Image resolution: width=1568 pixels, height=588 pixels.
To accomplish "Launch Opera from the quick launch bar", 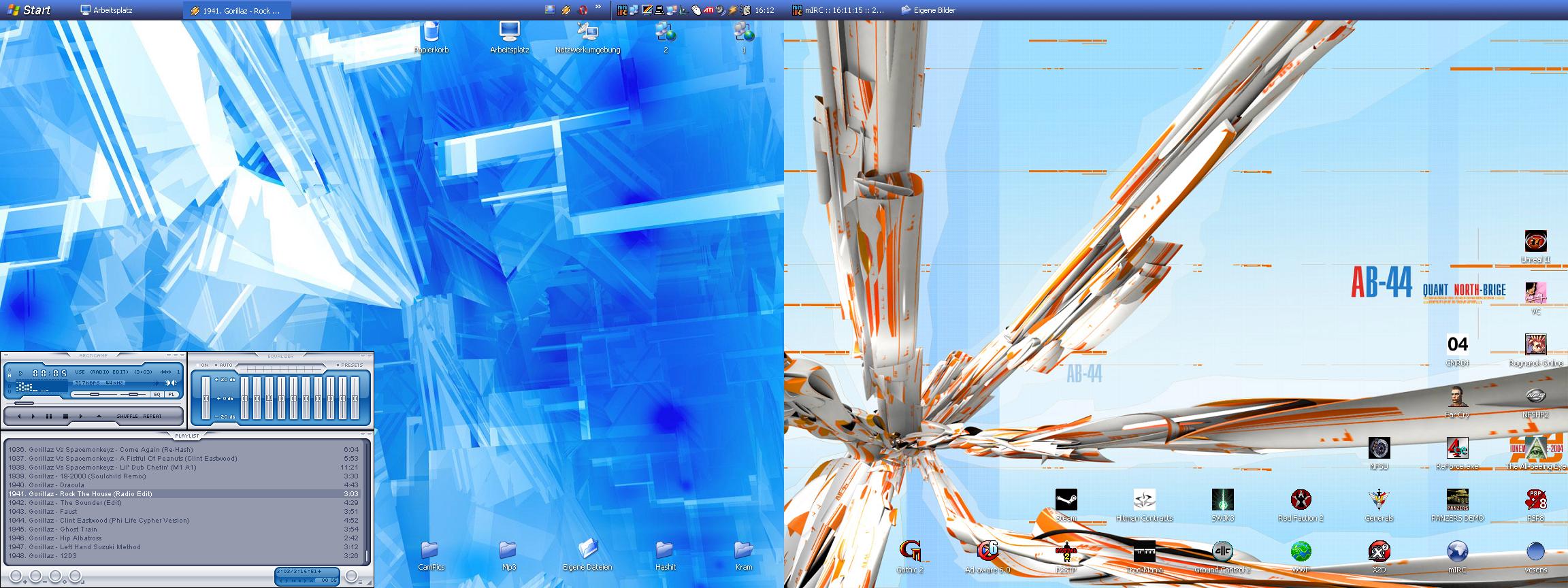I will pyautogui.click(x=583, y=10).
